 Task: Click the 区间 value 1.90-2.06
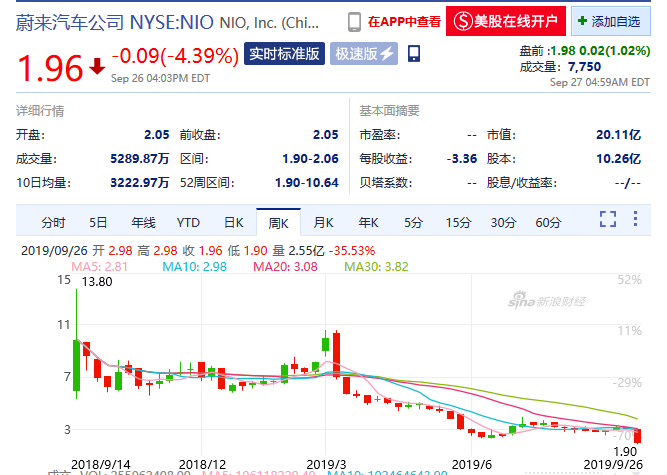click(311, 159)
